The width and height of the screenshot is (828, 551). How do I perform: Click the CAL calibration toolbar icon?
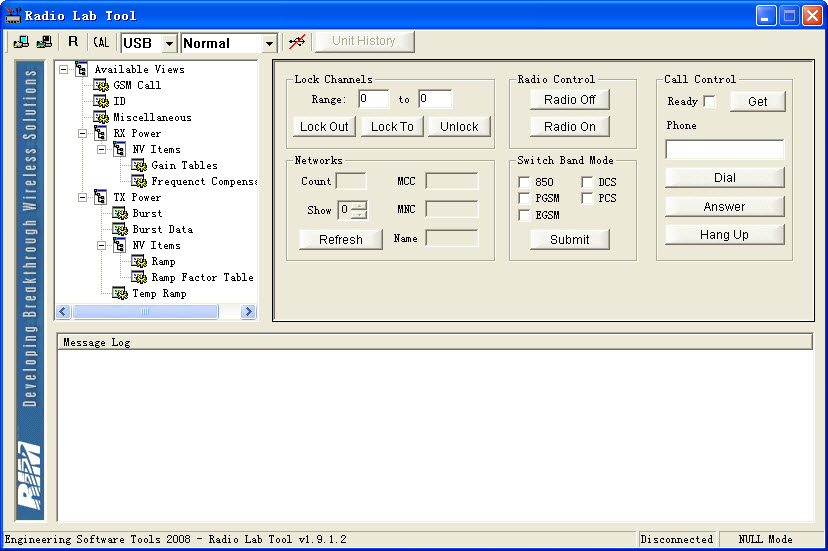tap(101, 42)
